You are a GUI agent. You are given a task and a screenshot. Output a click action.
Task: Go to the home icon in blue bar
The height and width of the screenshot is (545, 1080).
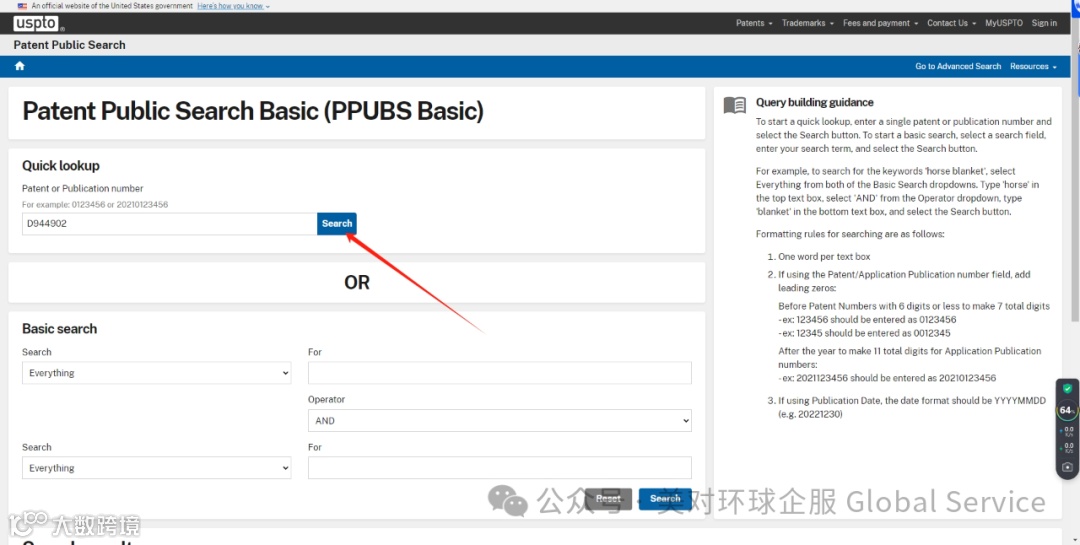click(x=19, y=66)
